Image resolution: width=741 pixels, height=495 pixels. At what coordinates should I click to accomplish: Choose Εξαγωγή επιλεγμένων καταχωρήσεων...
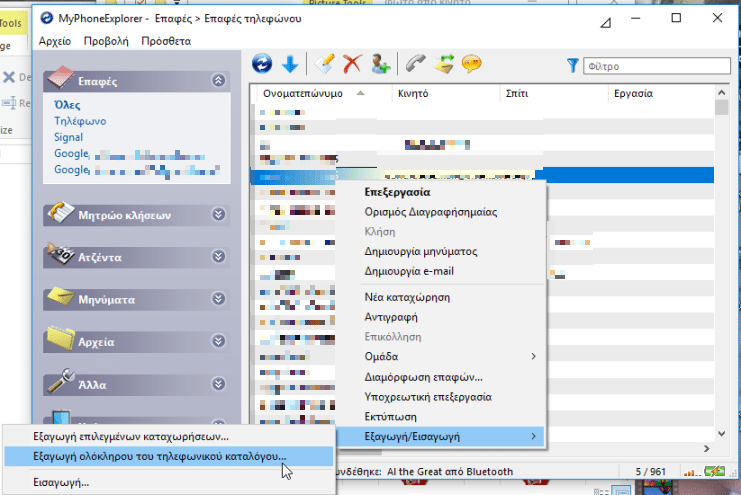coord(169,436)
